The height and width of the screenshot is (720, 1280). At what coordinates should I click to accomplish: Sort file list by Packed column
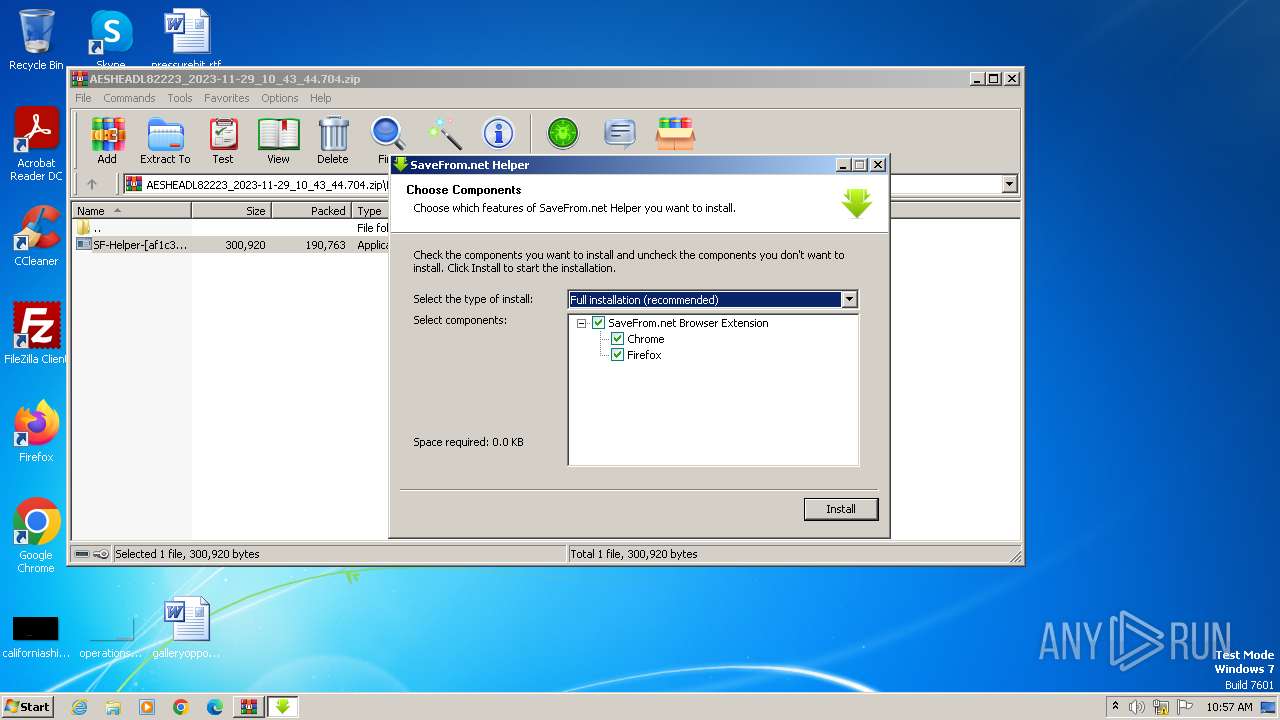[x=311, y=210]
